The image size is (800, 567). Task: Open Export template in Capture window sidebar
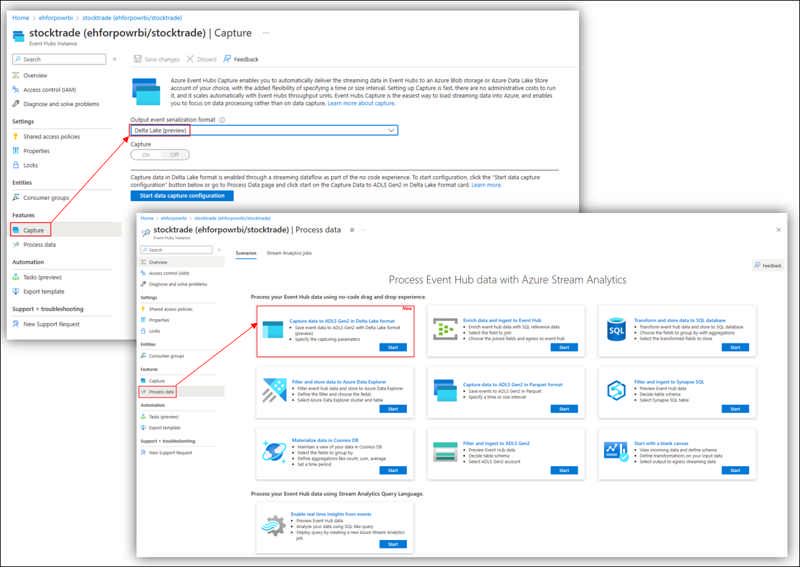43,292
